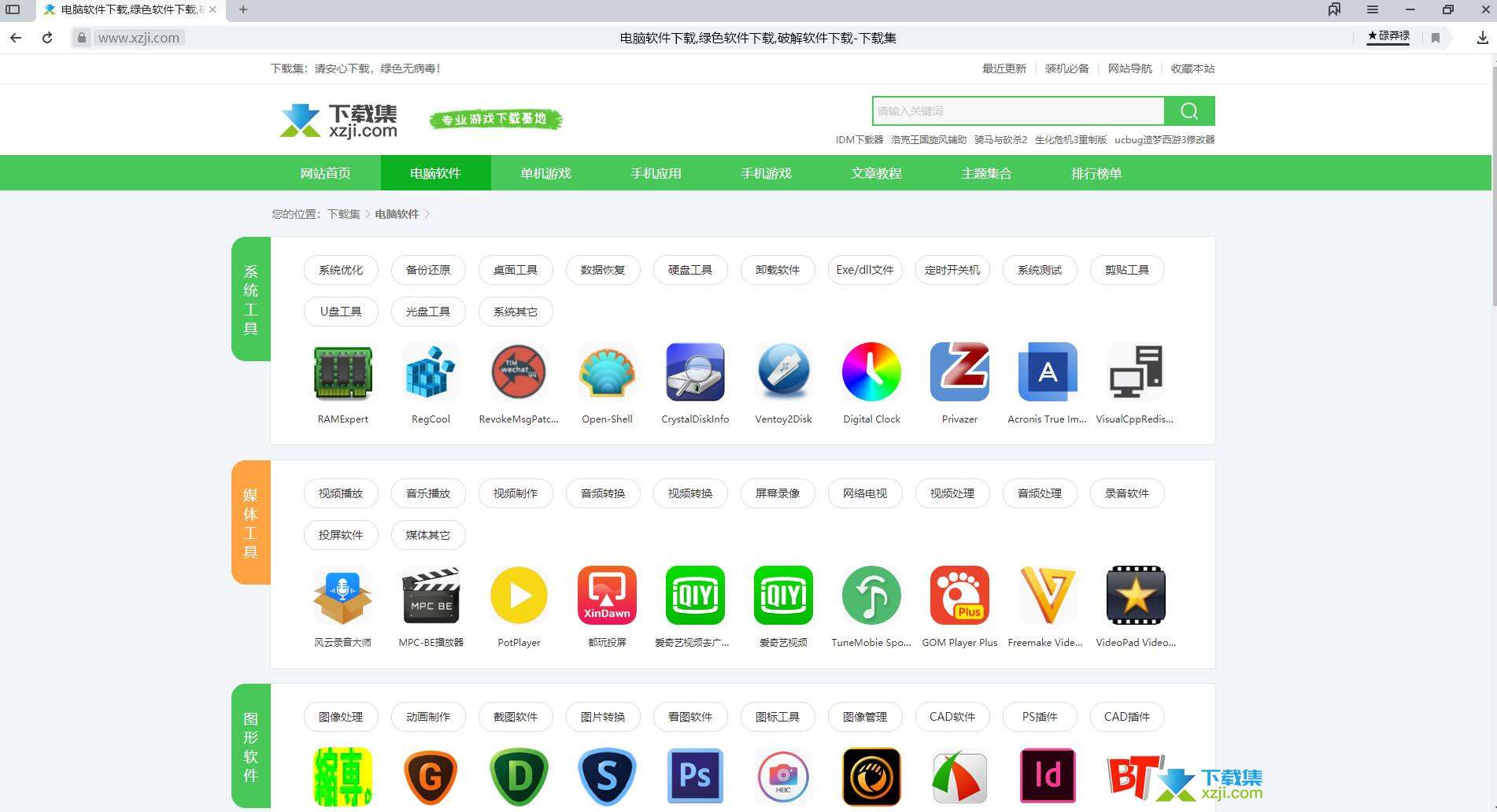Switch to 单机游戏 navigation tab

pyautogui.click(x=545, y=173)
